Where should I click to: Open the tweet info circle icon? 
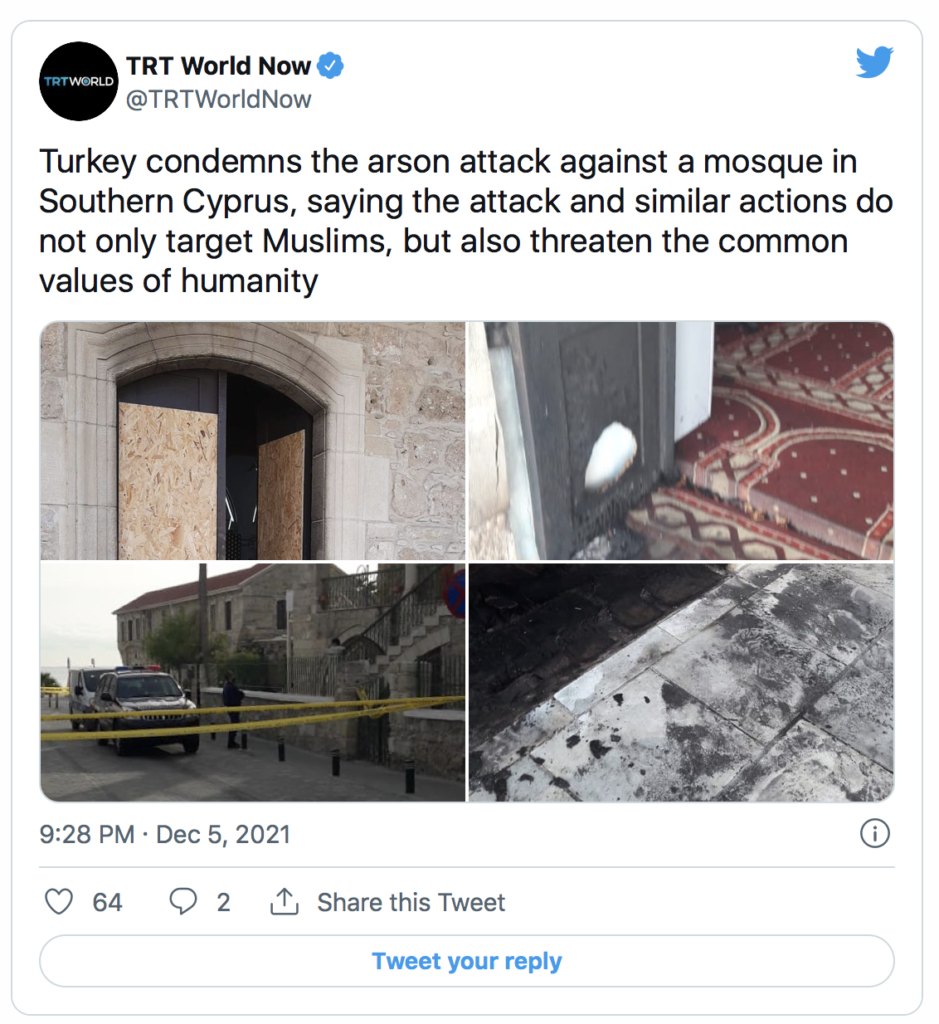[x=875, y=833]
